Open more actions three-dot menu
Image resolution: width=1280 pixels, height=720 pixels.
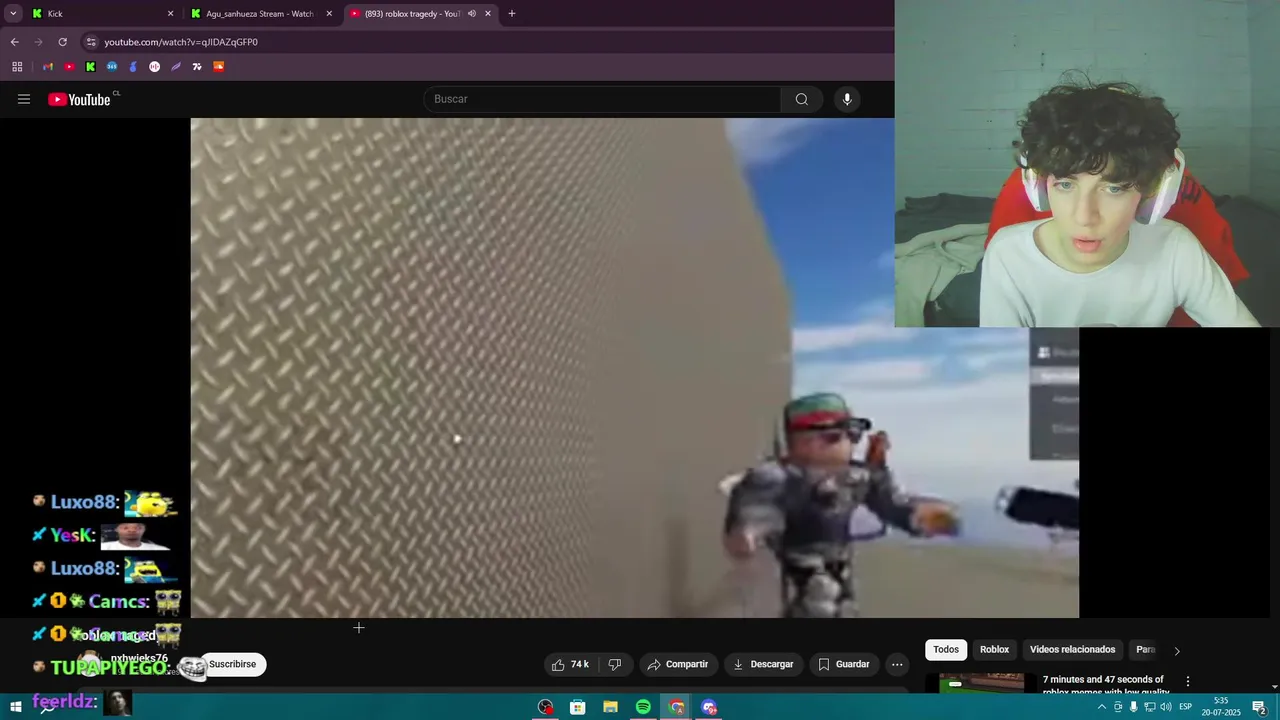pos(897,664)
